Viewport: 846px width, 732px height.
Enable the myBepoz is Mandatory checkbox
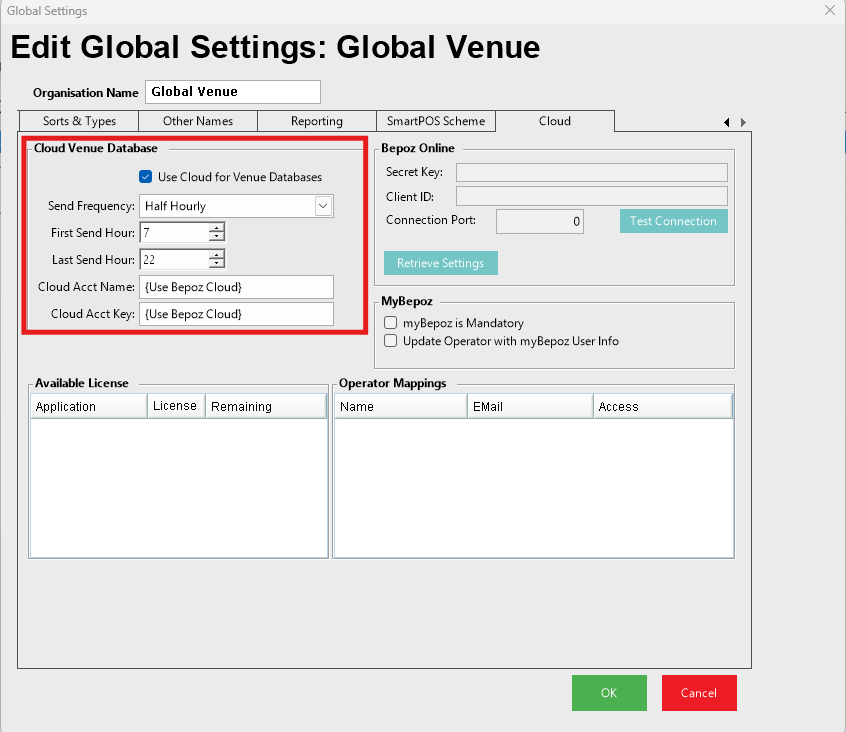coord(392,323)
